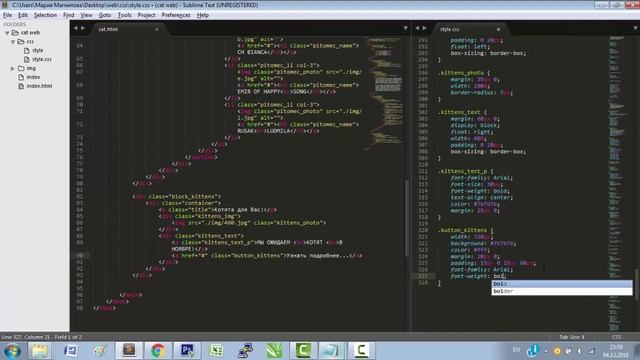Open Windows Explorer from taskbar
This screenshot has height=360, width=640.
click(x=40, y=351)
